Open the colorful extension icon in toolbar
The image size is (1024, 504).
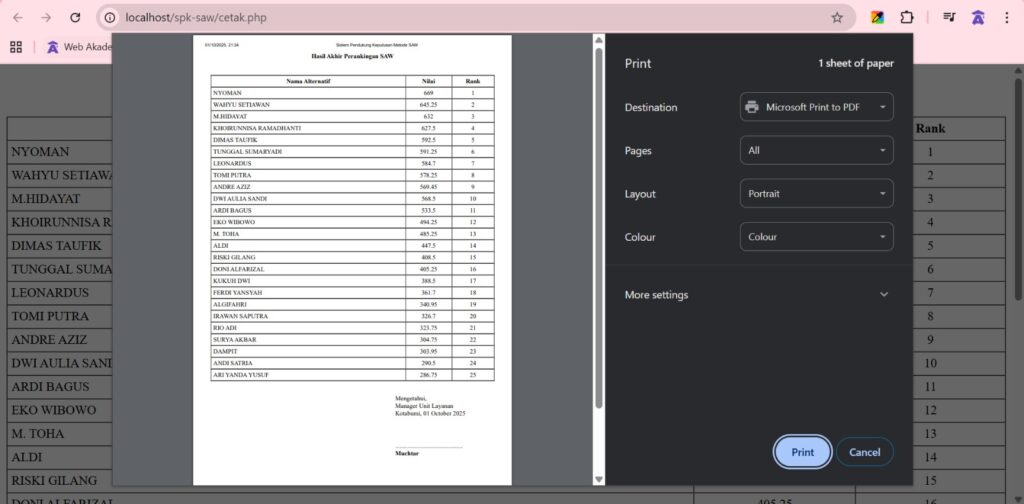click(x=877, y=17)
